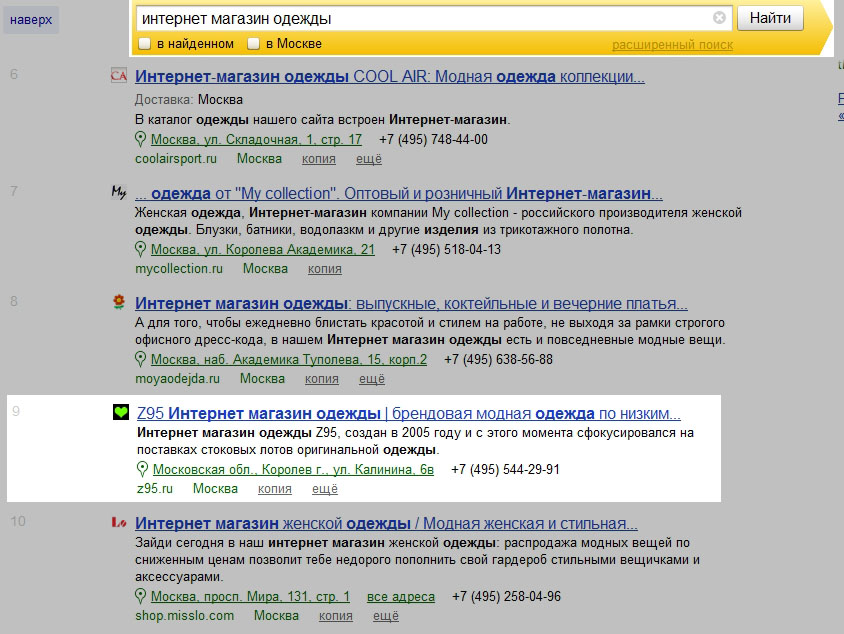844x634 pixels.
Task: Open COOL AIR Интернет-магазин одежды result title
Action: point(390,76)
